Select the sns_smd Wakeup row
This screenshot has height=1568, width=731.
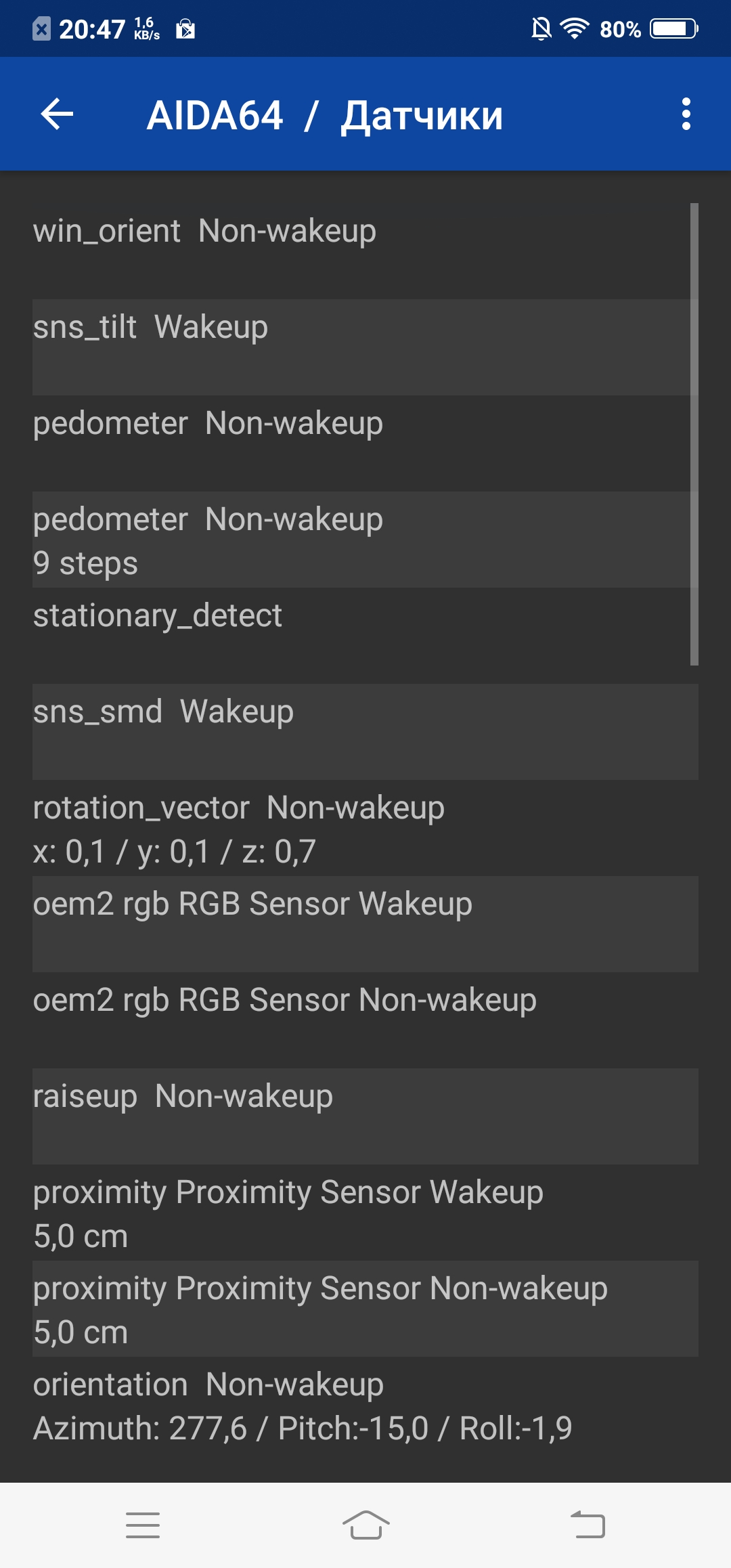[x=365, y=732]
